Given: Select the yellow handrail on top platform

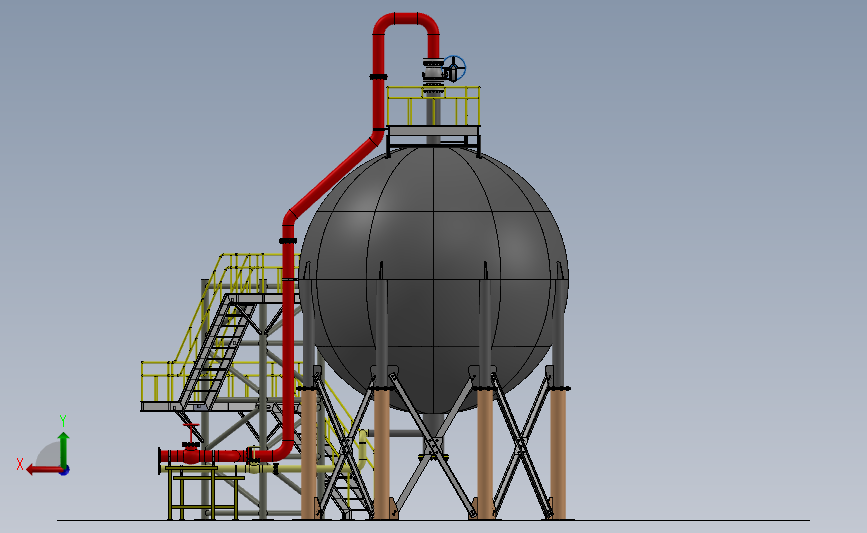Looking at the screenshot, I should (434, 106).
